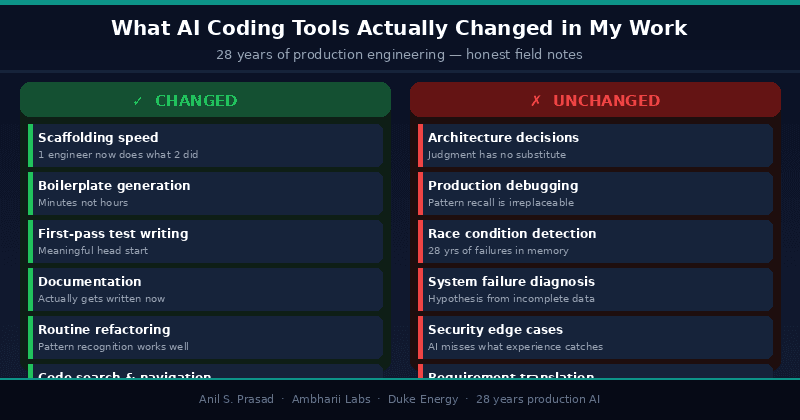Viewport: 800px width, 420px height.
Task: Click Ambharii Labs in the footer
Action: 331,399
